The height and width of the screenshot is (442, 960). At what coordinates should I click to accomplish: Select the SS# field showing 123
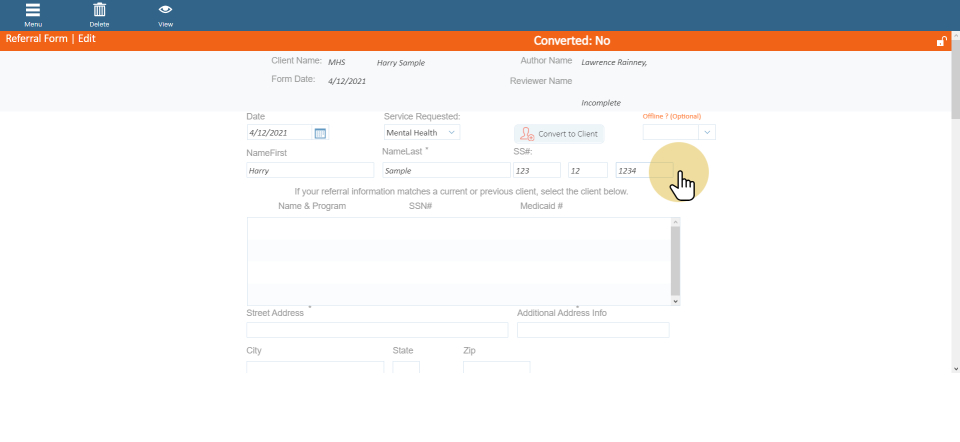pyautogui.click(x=536, y=171)
